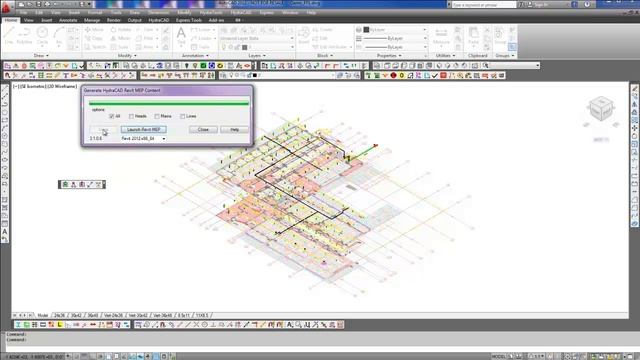Screen dimensions: 640x360
Task: Click first icon on floating mini toolbar
Action: pyautogui.click(x=65, y=184)
